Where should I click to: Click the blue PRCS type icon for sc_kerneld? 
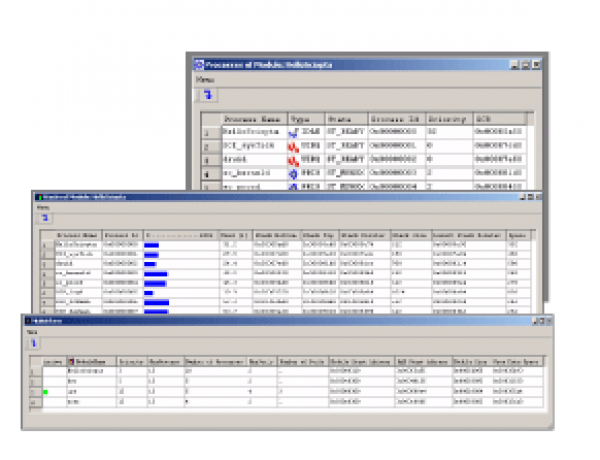coord(295,172)
